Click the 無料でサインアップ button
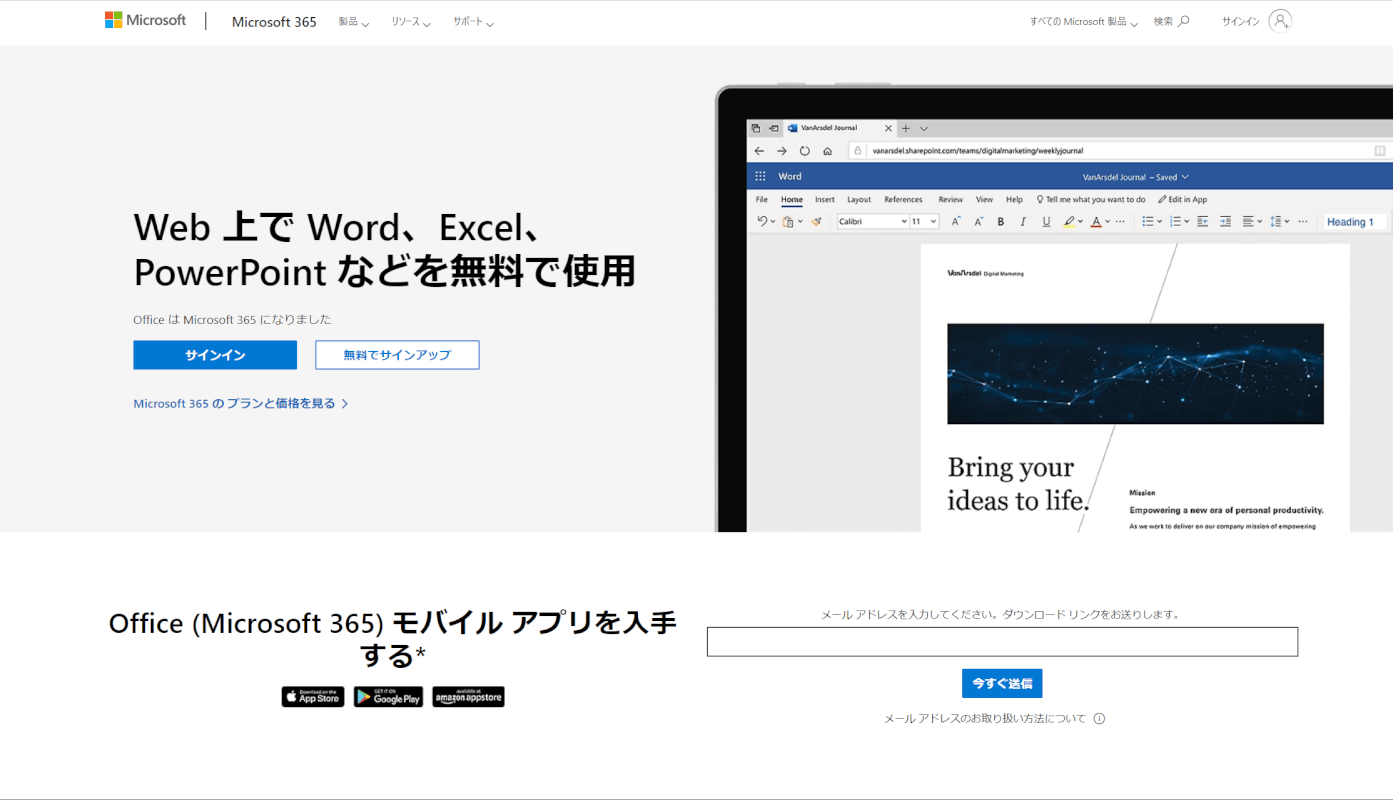1393x800 pixels. click(397, 355)
